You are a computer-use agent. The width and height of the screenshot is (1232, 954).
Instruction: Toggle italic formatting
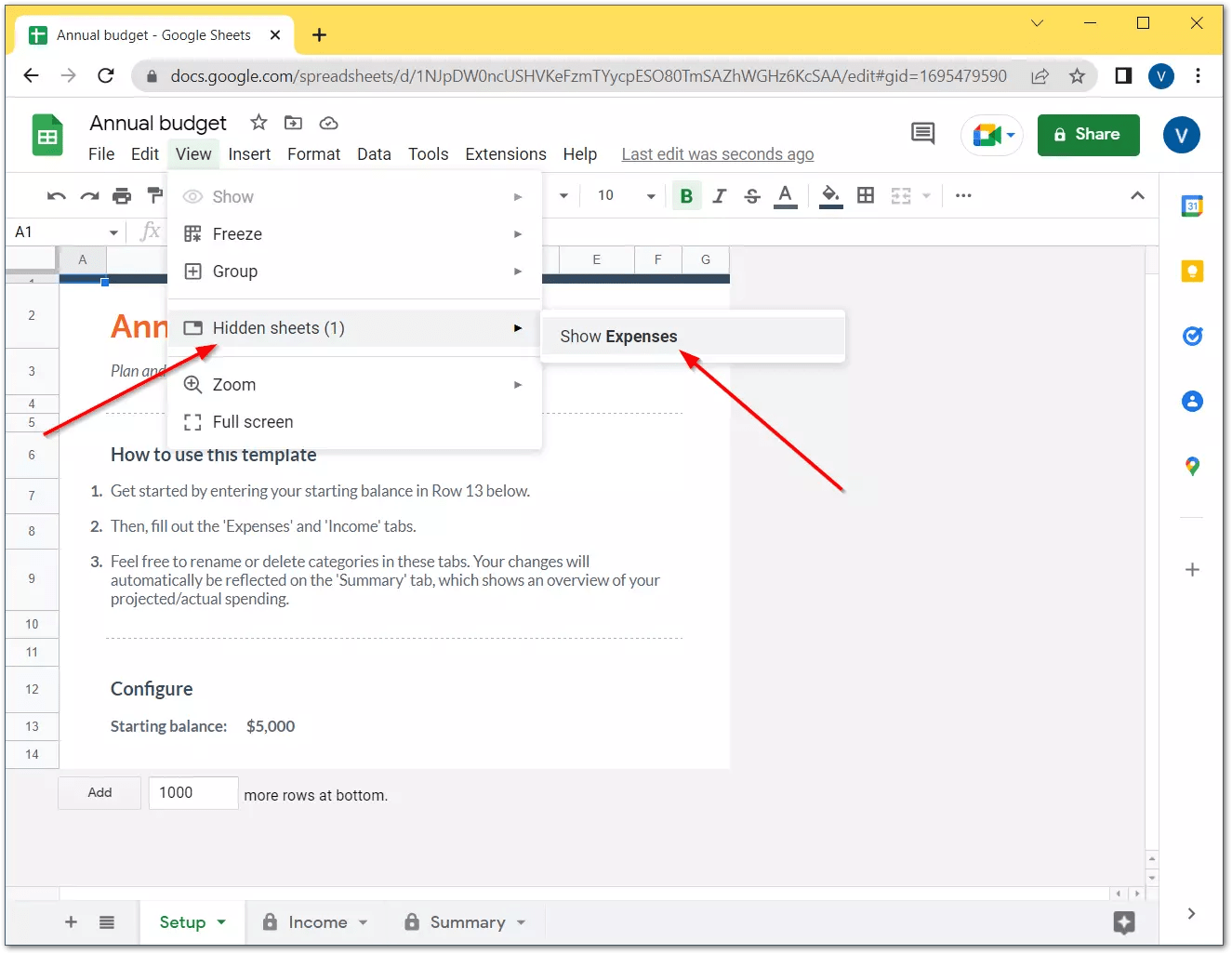[719, 196]
